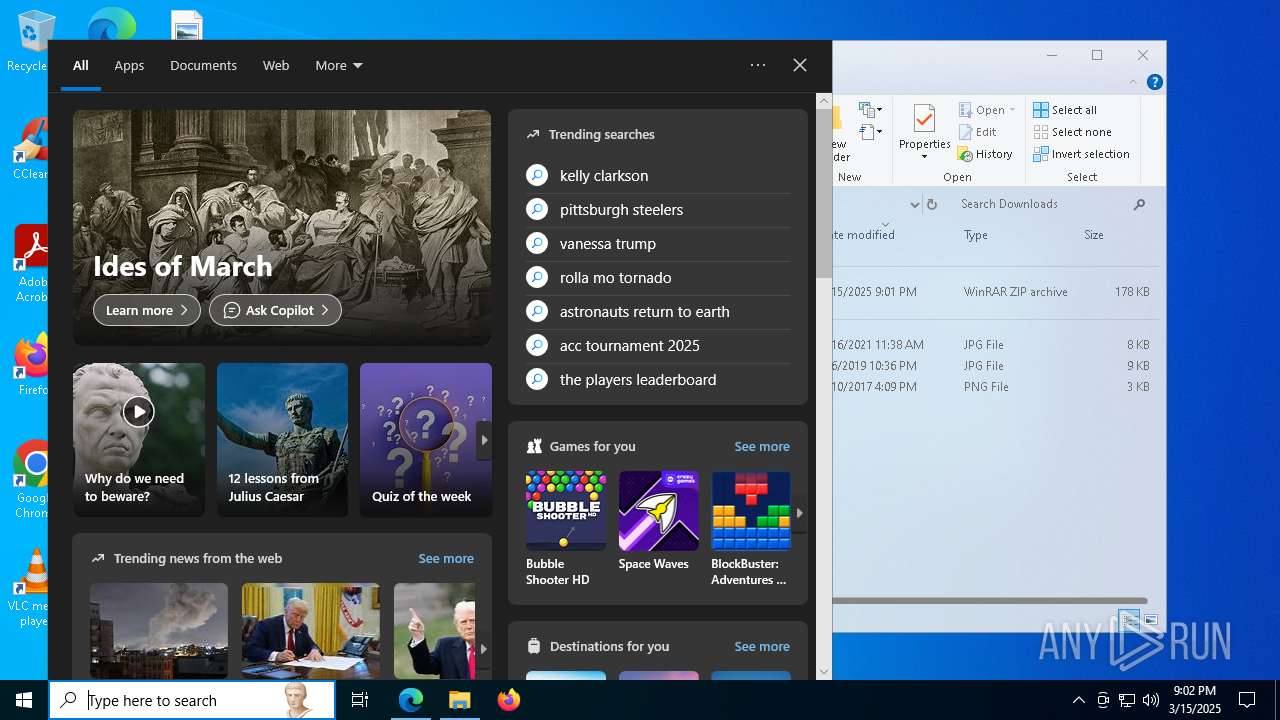The width and height of the screenshot is (1280, 720).
Task: Open '12 lessons from Julius Caesar' card
Action: tap(282, 440)
